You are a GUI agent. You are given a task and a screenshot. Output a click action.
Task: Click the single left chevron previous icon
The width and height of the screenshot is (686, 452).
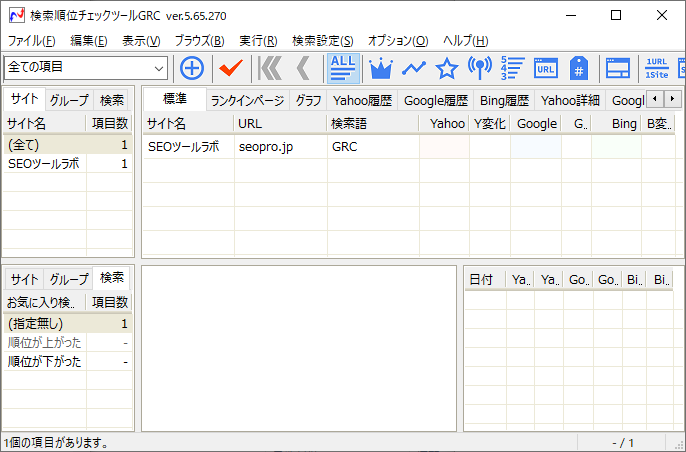click(303, 69)
